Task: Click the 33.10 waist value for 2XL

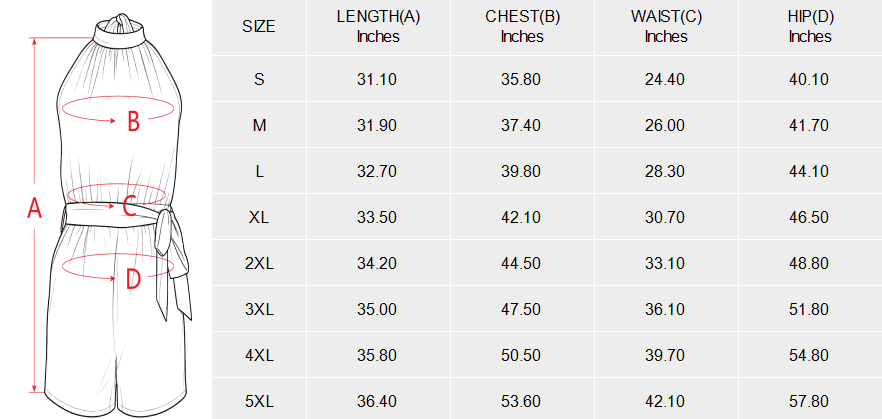Action: pos(665,264)
